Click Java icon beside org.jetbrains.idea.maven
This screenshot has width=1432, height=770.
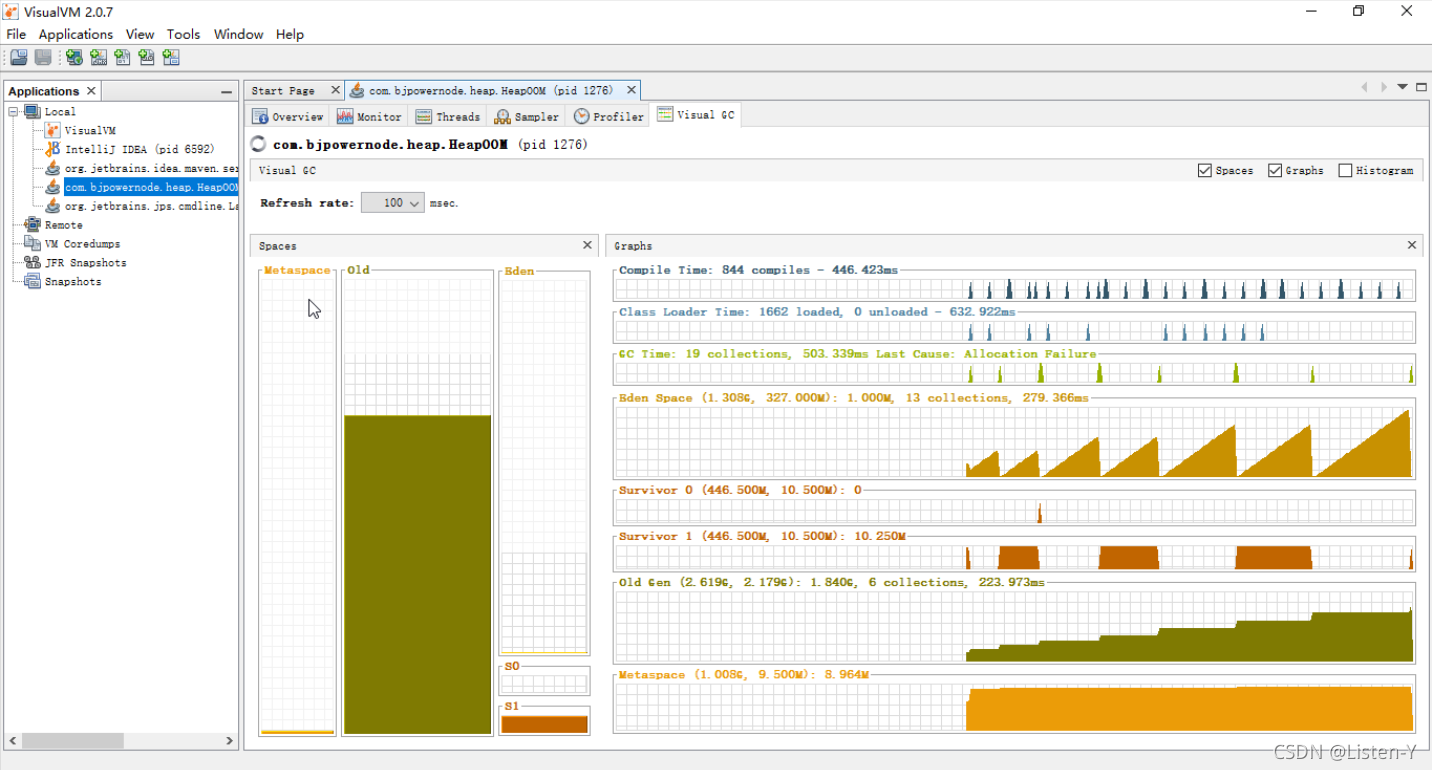point(53,168)
